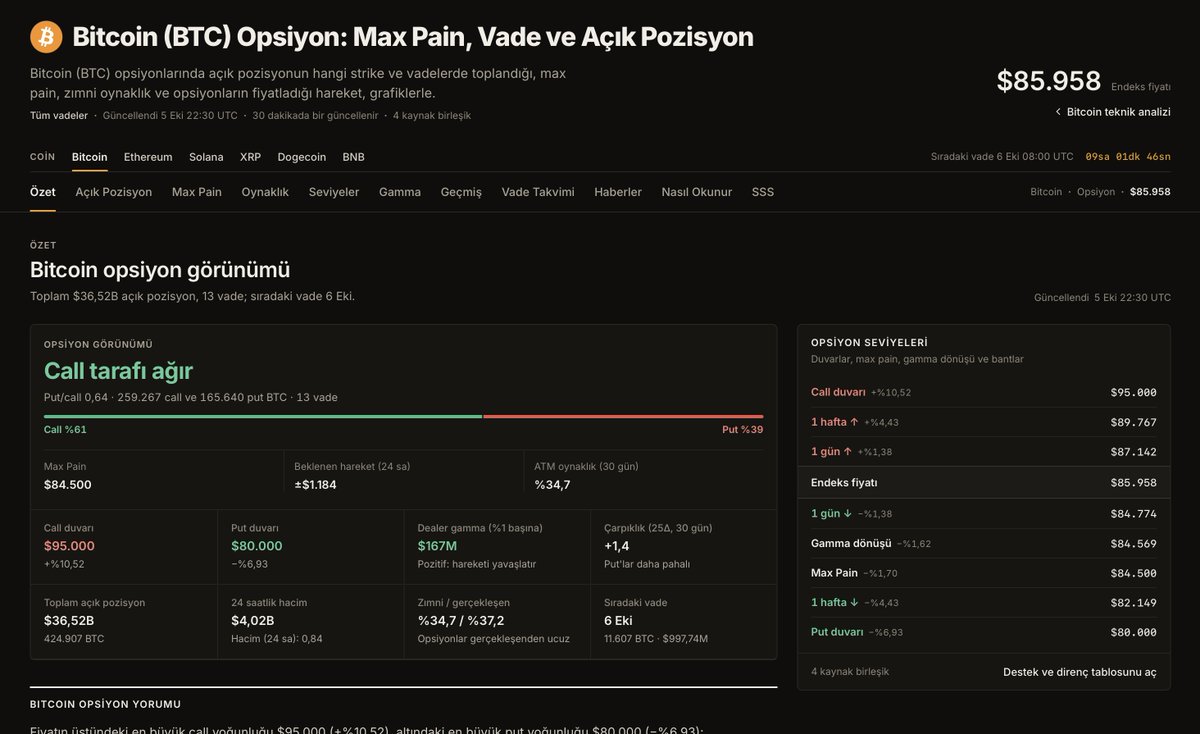Click the Max Pain $84.500 level row
This screenshot has height=734, width=1200.
[x=984, y=573]
